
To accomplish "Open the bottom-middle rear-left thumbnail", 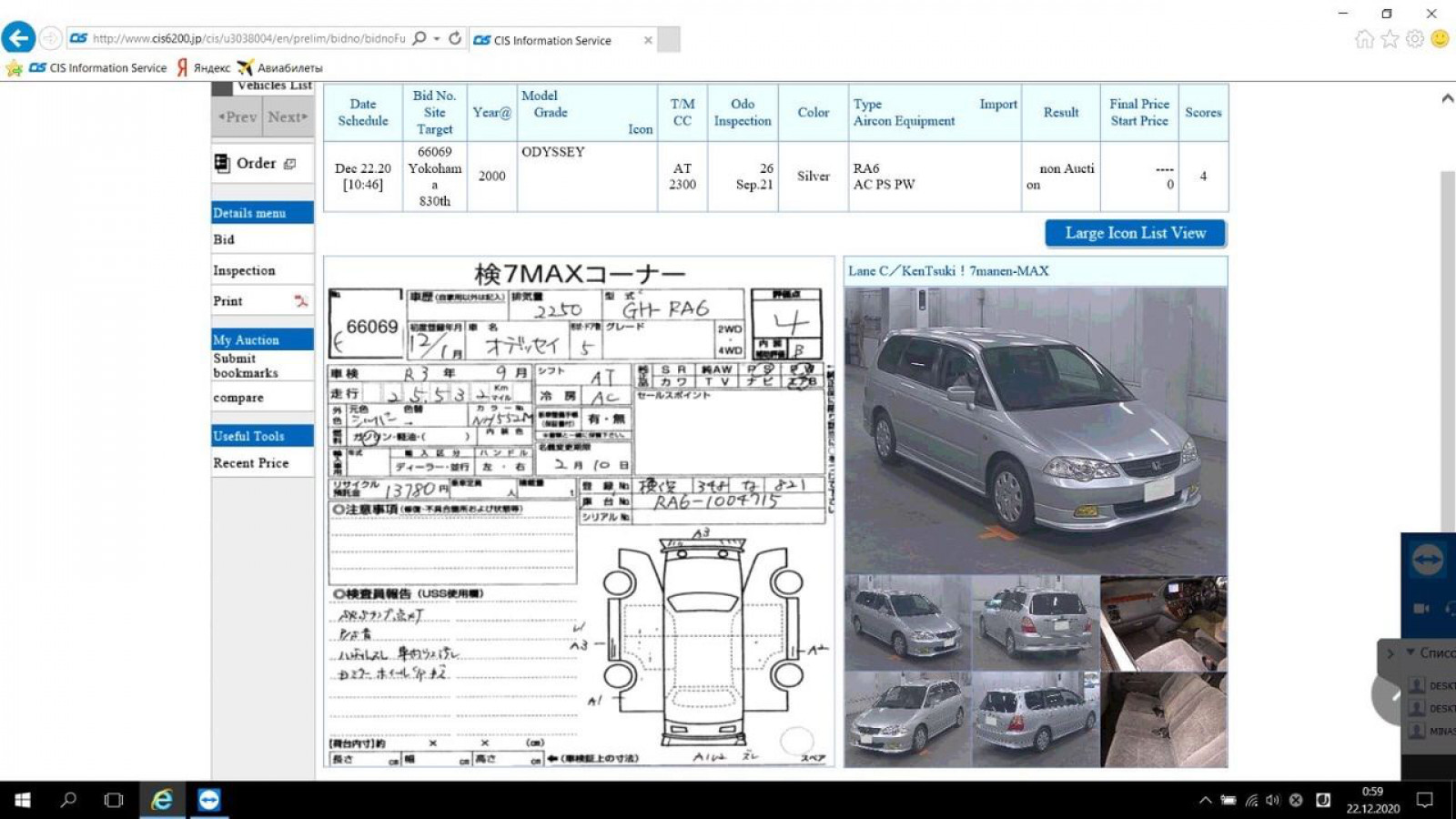I will coord(1036,720).
